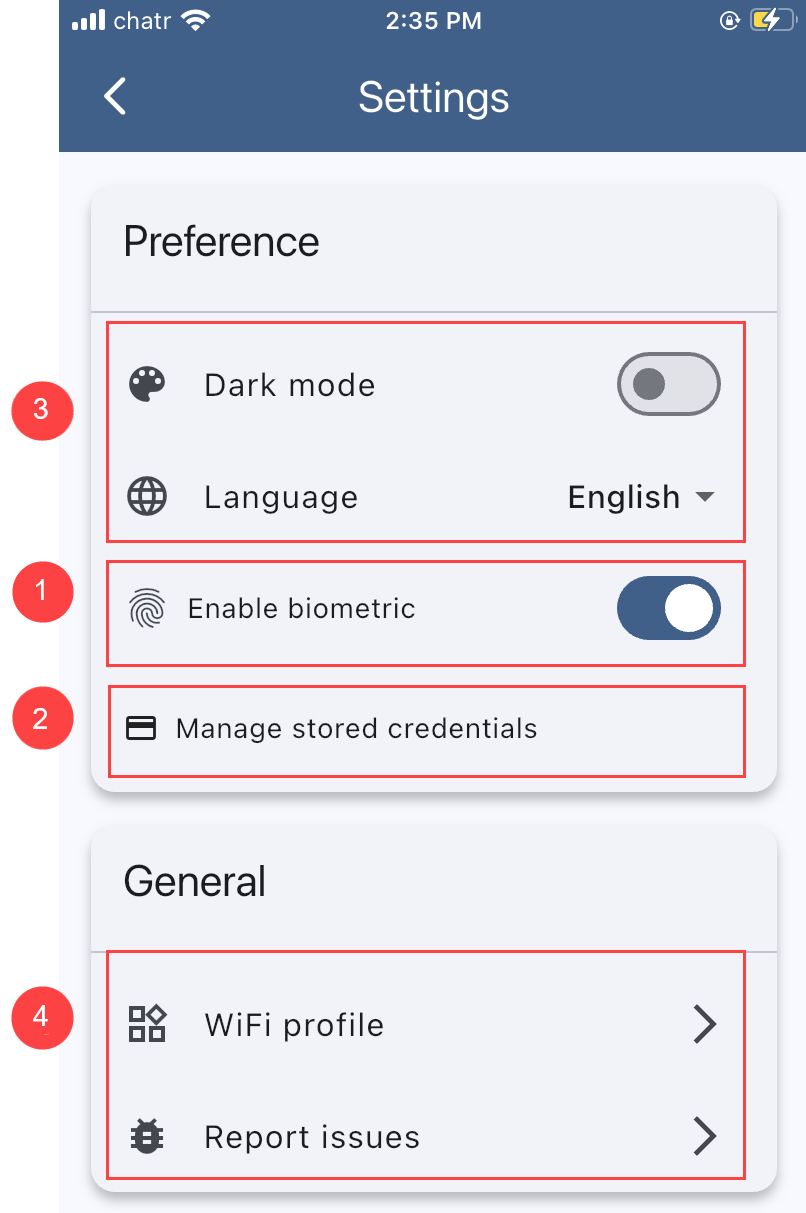Open Manage stored credentials

[x=356, y=729]
